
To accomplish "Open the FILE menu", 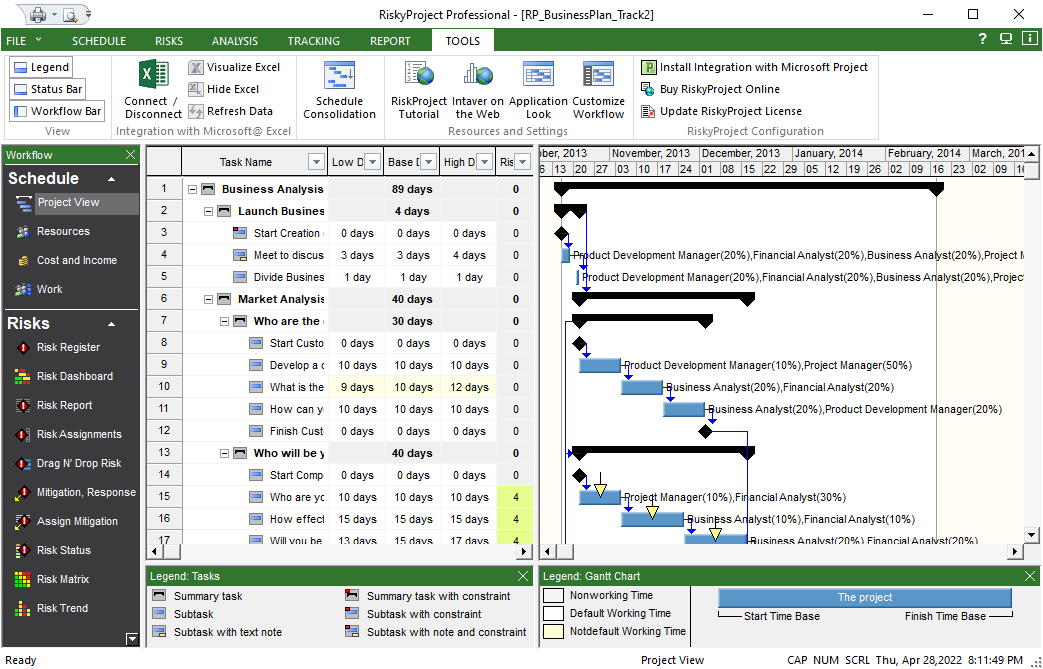I will 23,41.
